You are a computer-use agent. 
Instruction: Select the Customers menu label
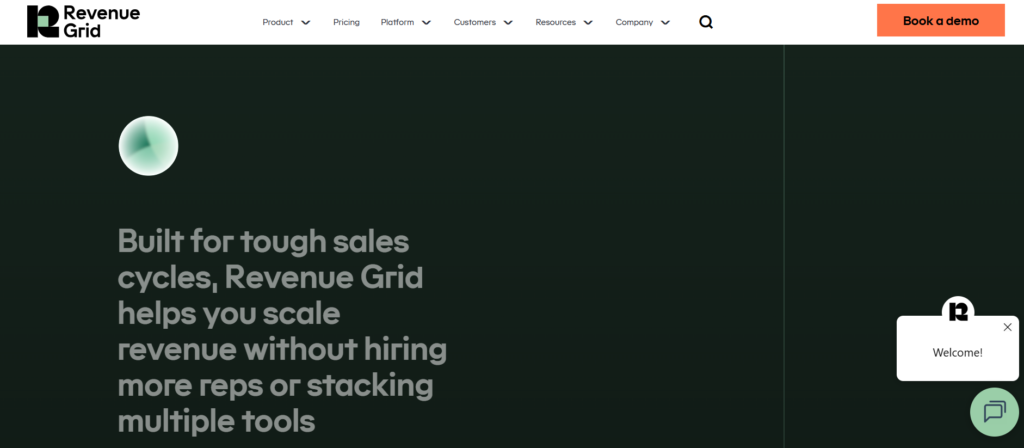475,22
